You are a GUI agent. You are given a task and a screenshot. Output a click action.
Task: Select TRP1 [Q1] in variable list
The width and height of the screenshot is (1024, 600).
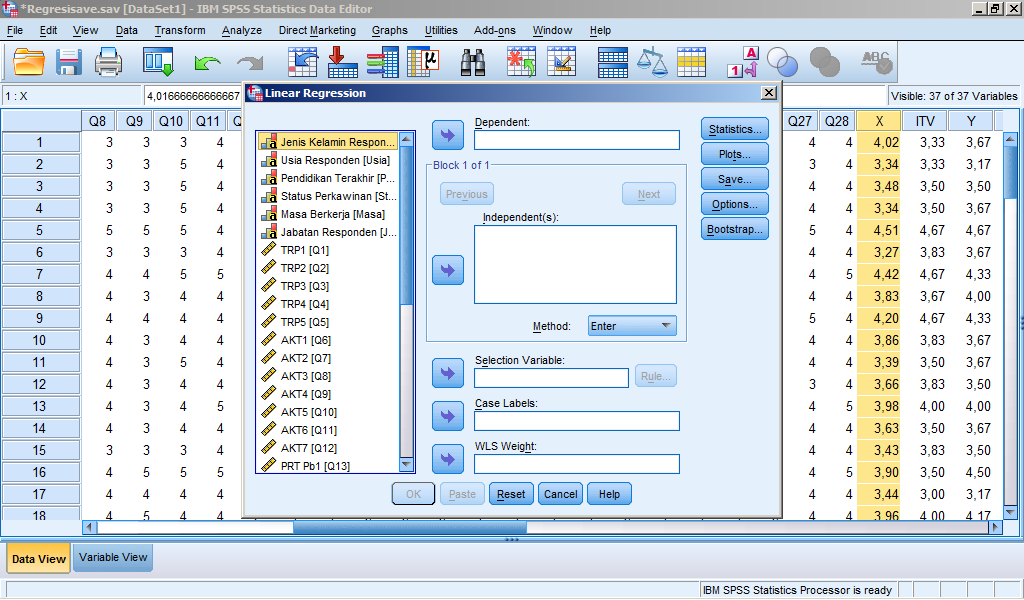pyautogui.click(x=328, y=250)
